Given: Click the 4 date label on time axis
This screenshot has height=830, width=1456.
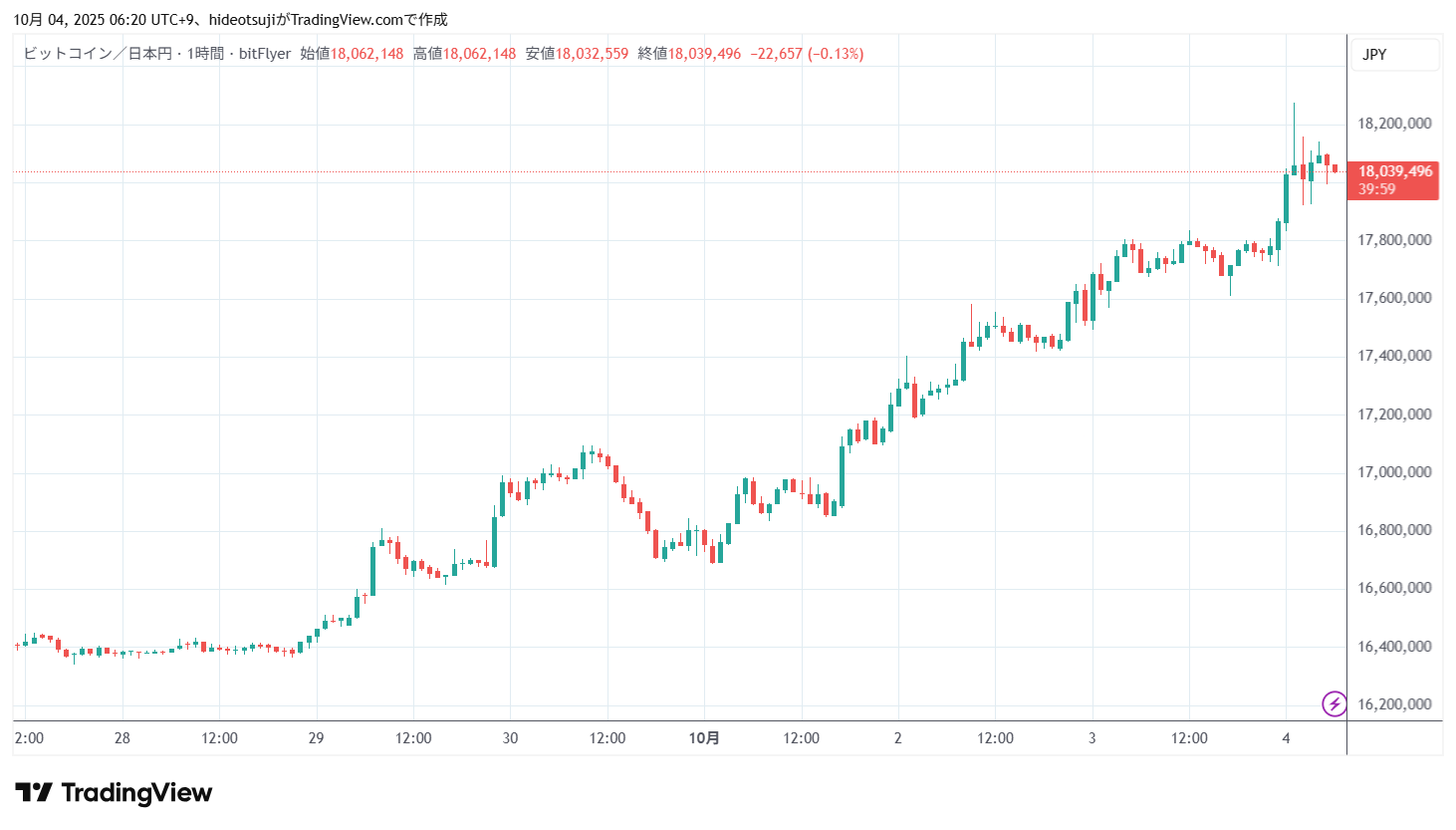Looking at the screenshot, I should 1286,738.
